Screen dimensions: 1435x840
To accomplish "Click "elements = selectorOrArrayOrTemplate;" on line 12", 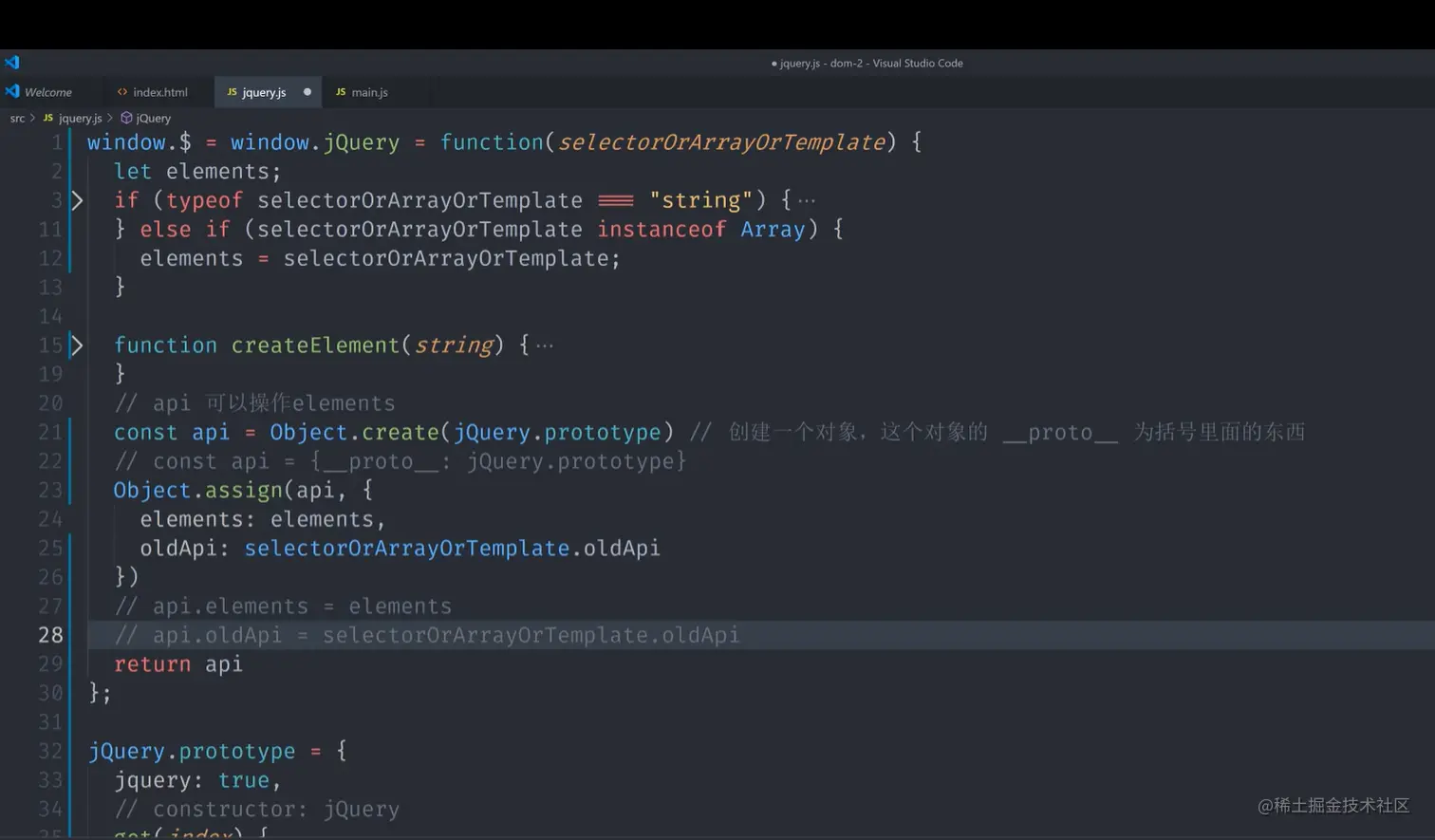I will pyautogui.click(x=380, y=258).
